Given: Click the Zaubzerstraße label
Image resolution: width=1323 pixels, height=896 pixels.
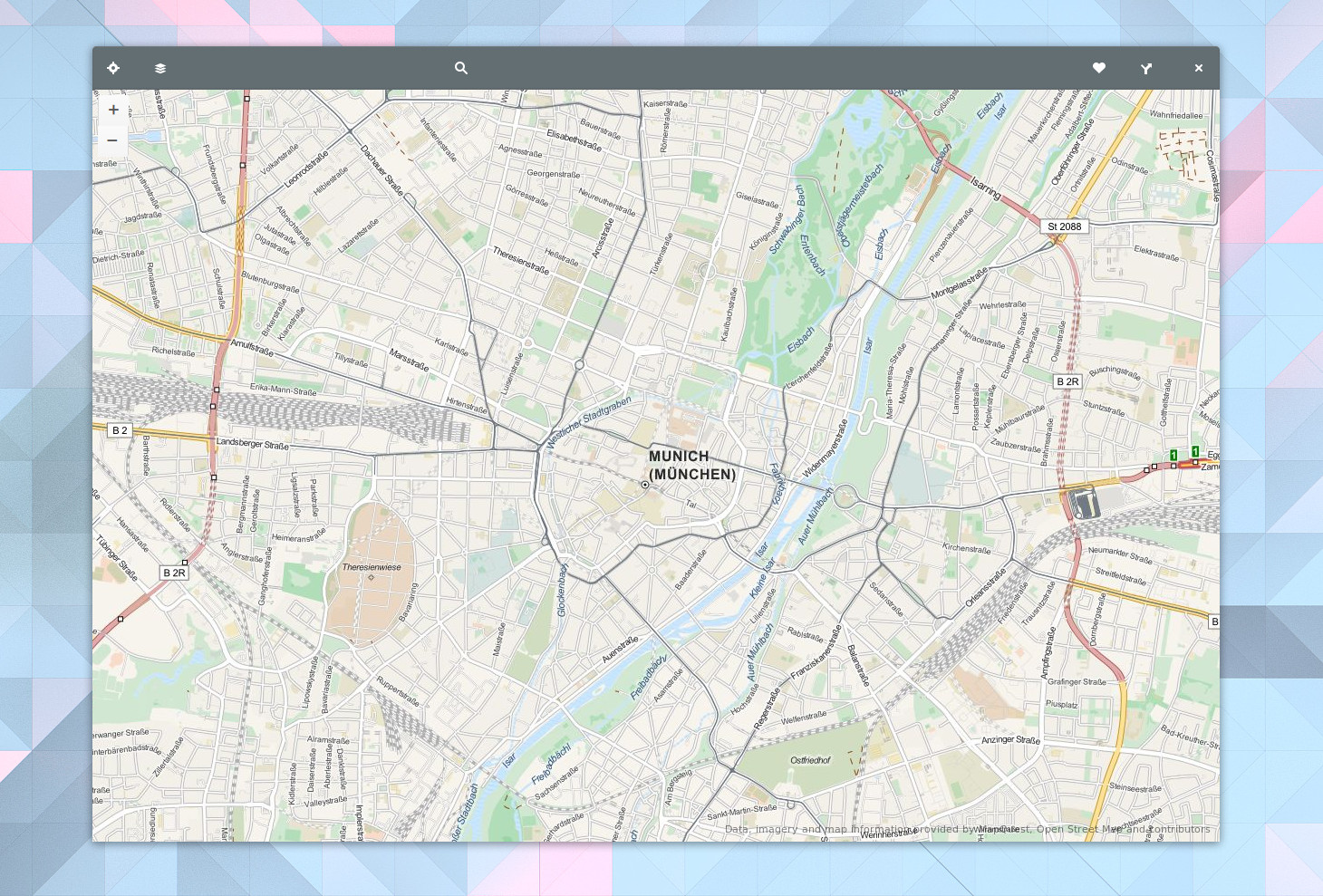Looking at the screenshot, I should 1016,446.
